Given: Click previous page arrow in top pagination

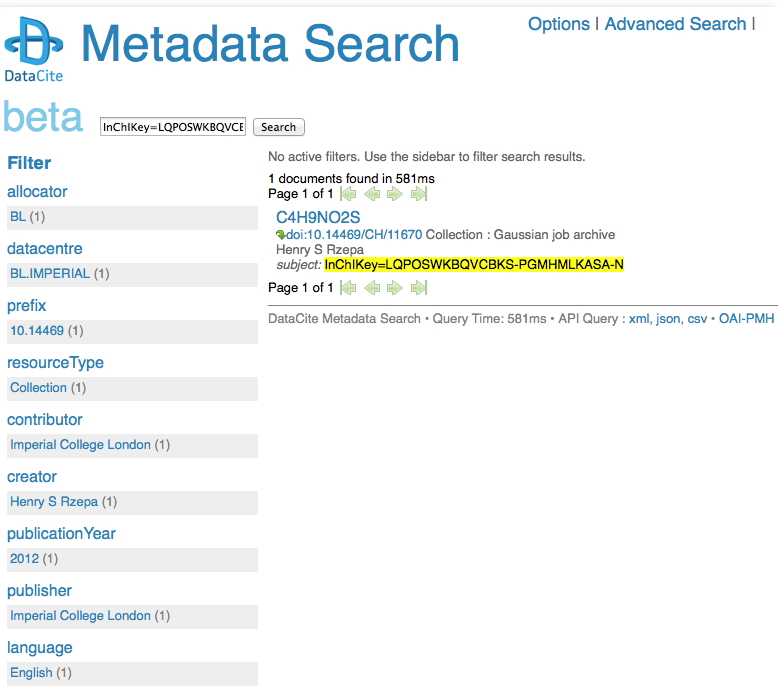Looking at the screenshot, I should (x=372, y=194).
